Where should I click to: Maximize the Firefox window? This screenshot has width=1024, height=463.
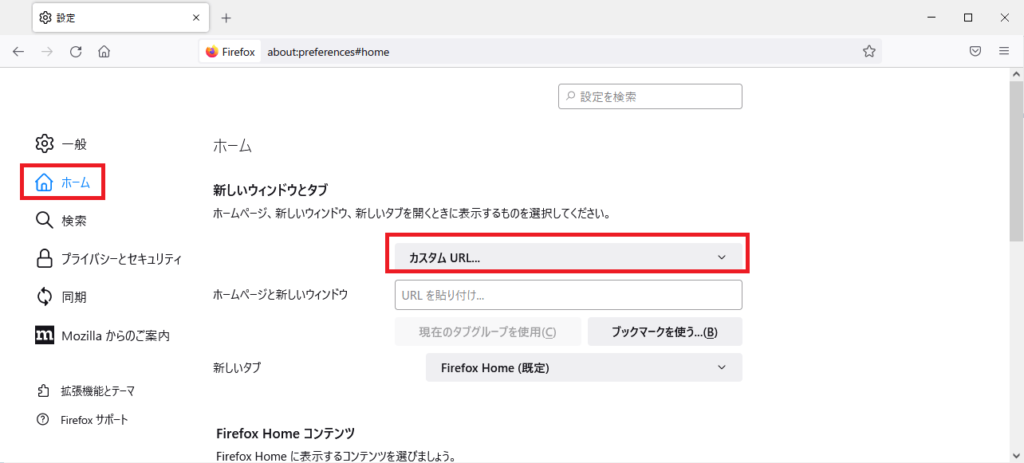tap(968, 18)
